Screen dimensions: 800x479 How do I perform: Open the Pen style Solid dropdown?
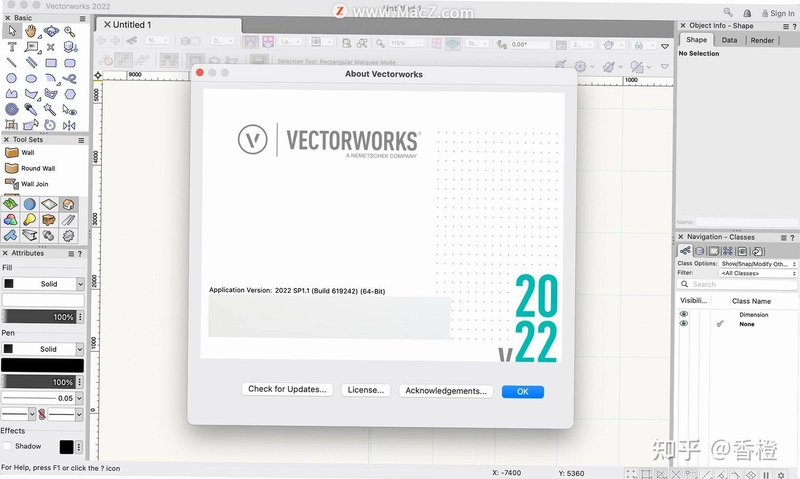tap(43, 349)
